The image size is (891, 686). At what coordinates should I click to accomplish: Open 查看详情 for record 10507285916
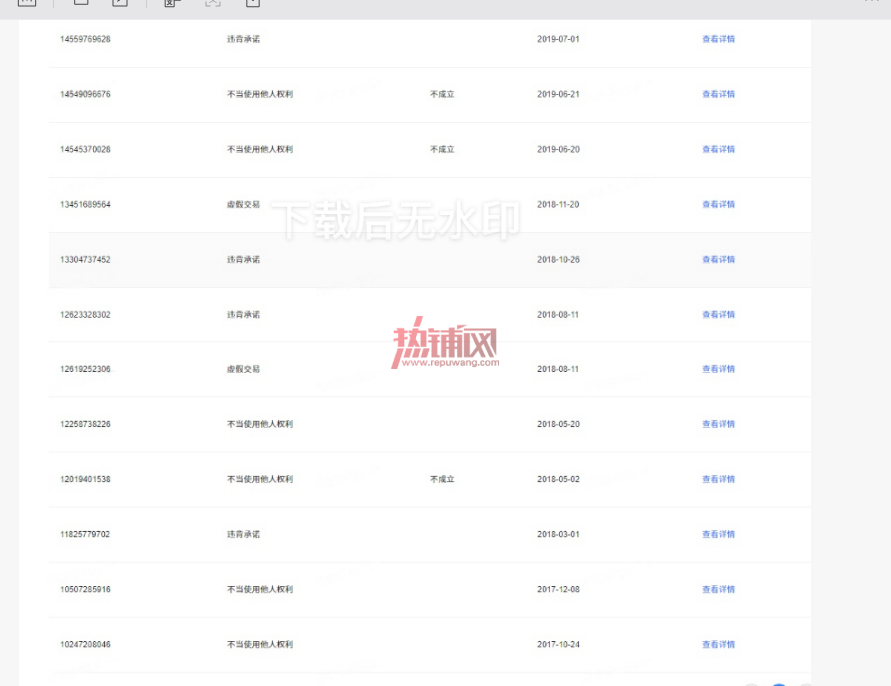click(718, 590)
